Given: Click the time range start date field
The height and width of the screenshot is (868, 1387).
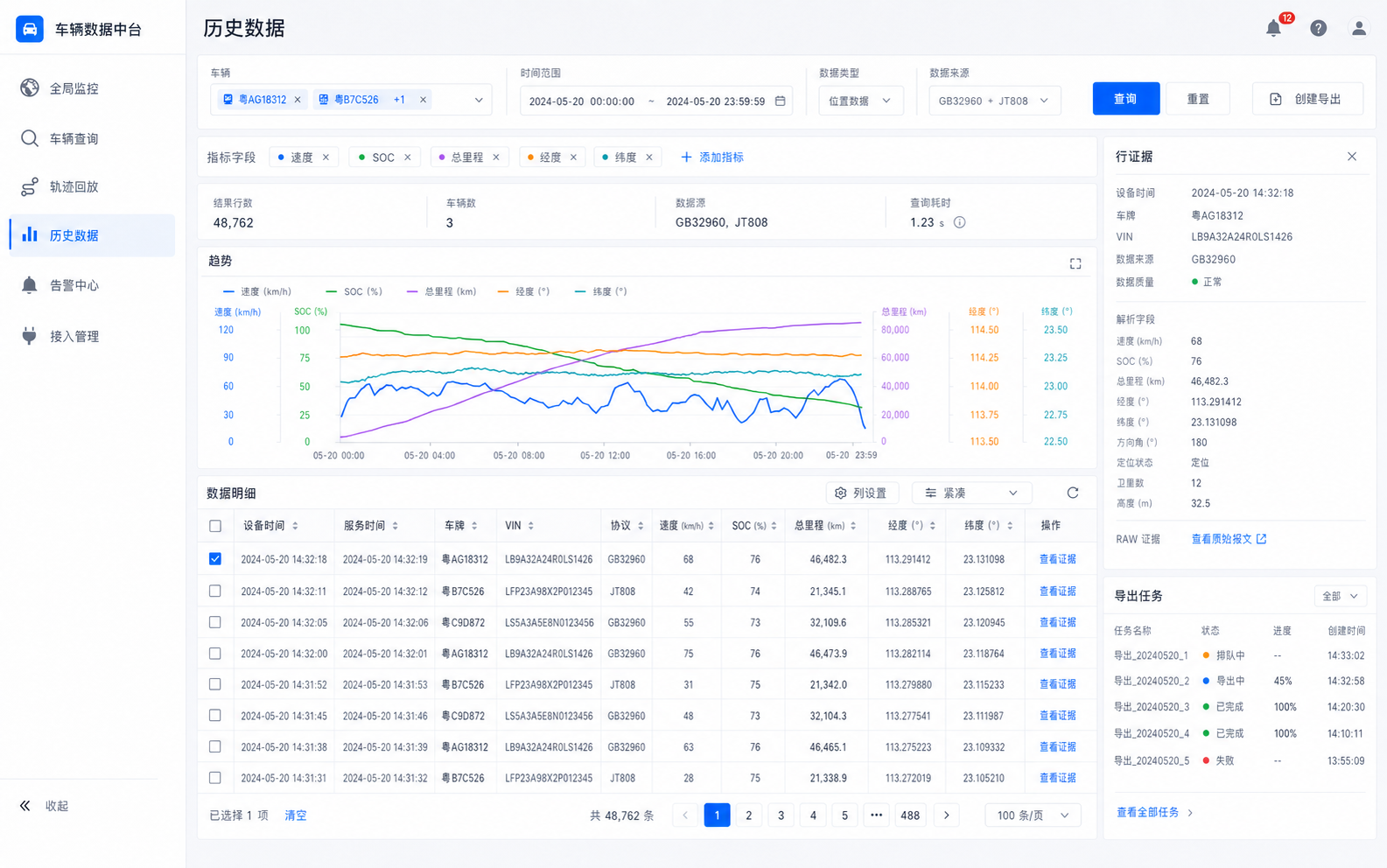Looking at the screenshot, I should (582, 101).
